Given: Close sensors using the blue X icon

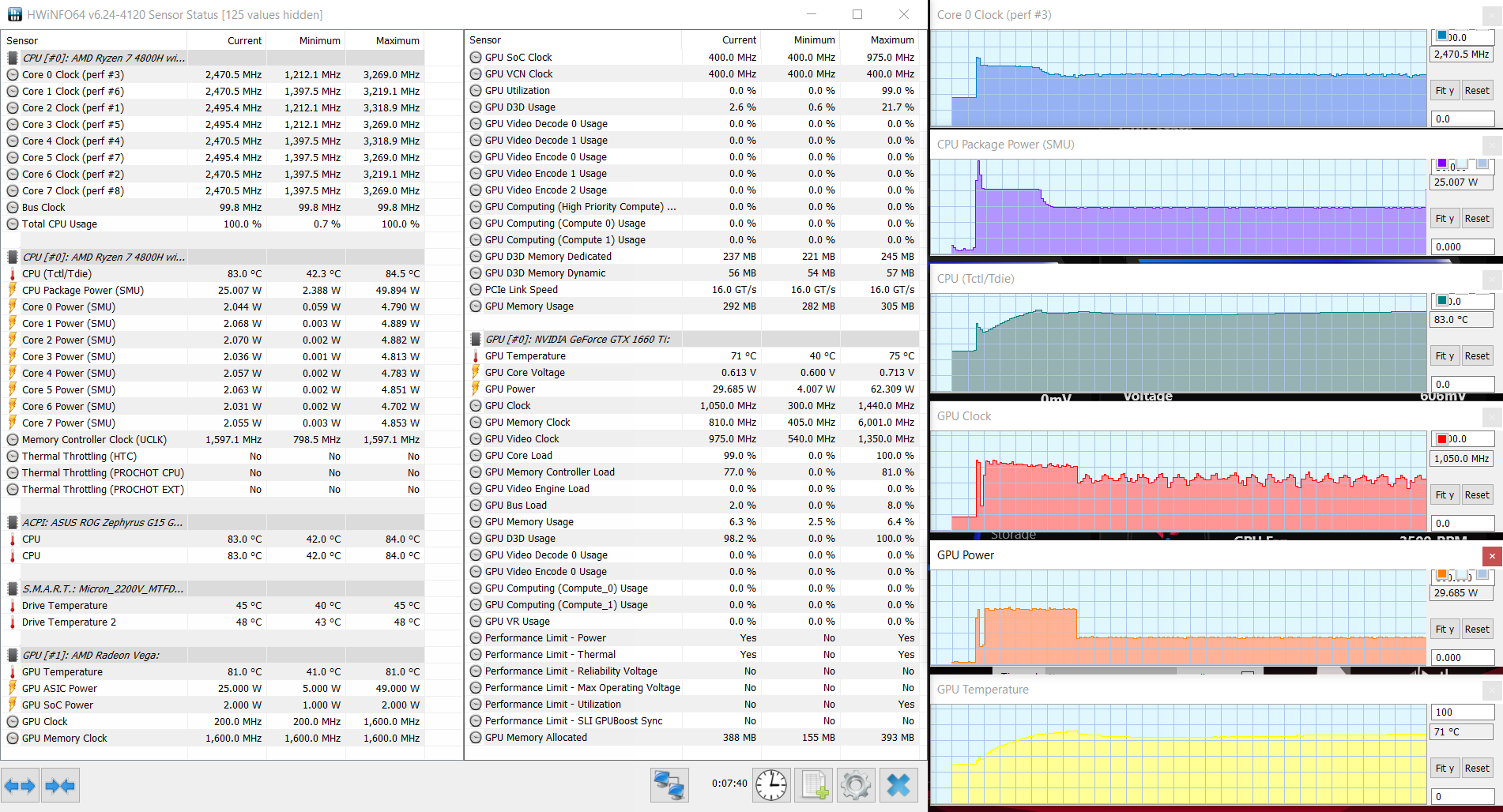Looking at the screenshot, I should [898, 785].
